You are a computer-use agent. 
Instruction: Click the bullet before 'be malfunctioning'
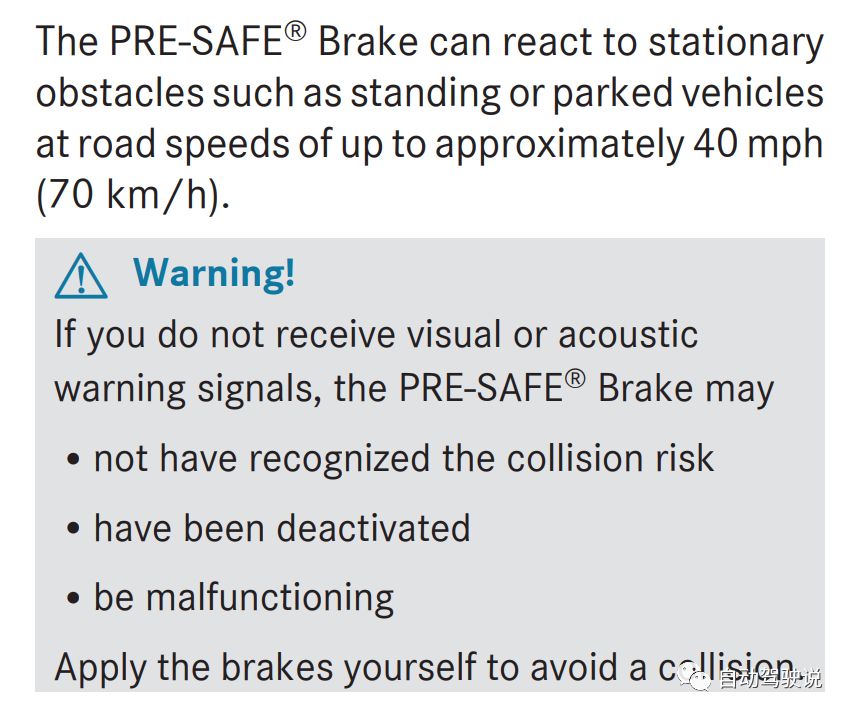(x=73, y=598)
